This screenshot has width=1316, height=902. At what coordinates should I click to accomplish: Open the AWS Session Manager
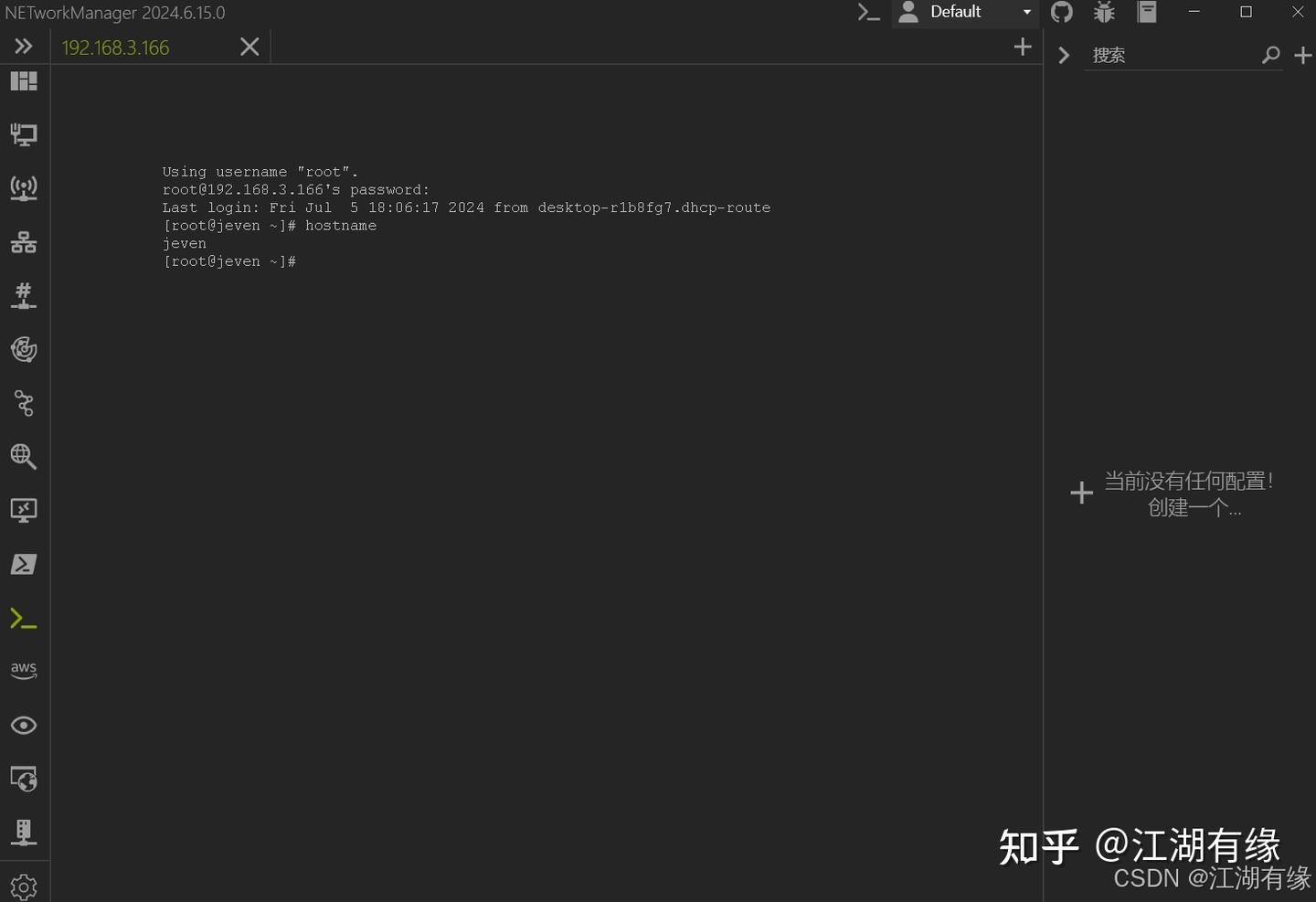(23, 669)
